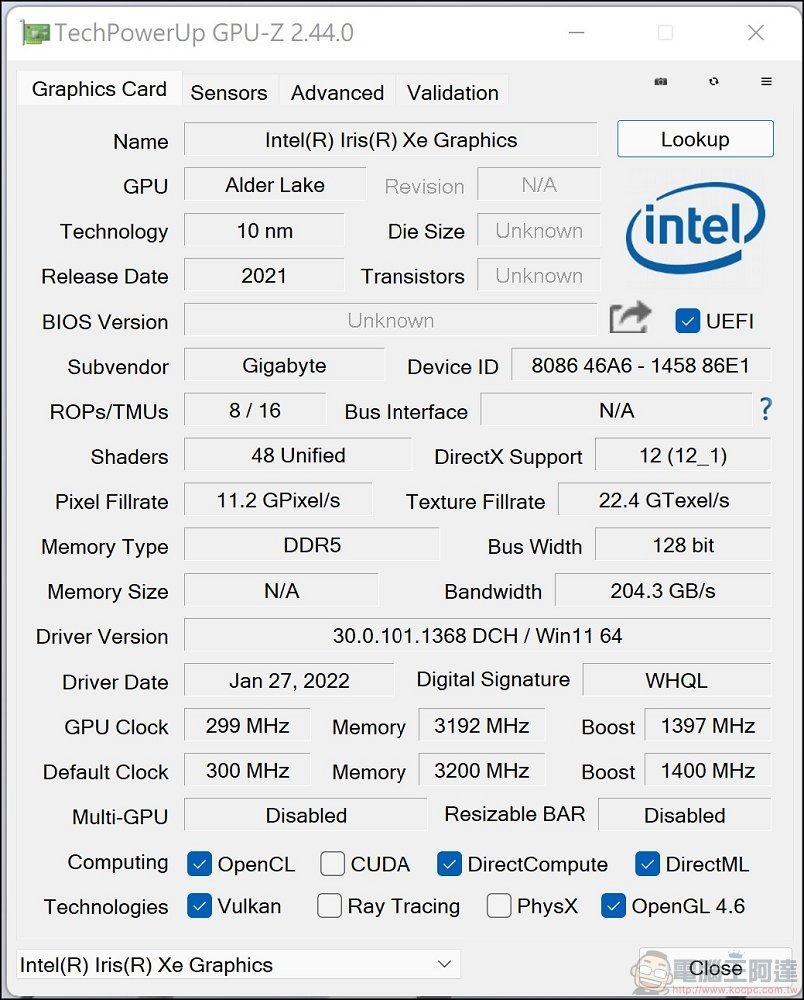
Task: Click the Bus Interface field showing N/A
Action: 617,410
